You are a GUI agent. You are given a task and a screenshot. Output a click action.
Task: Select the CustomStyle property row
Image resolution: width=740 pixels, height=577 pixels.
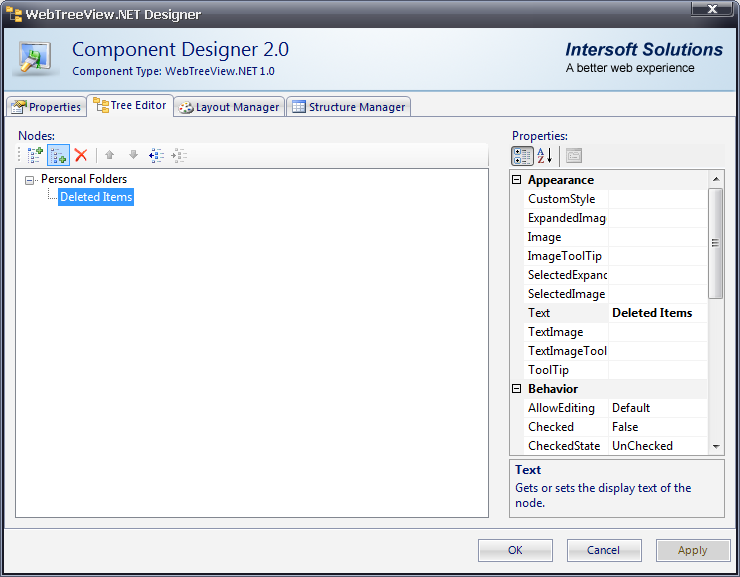[x=615, y=199]
